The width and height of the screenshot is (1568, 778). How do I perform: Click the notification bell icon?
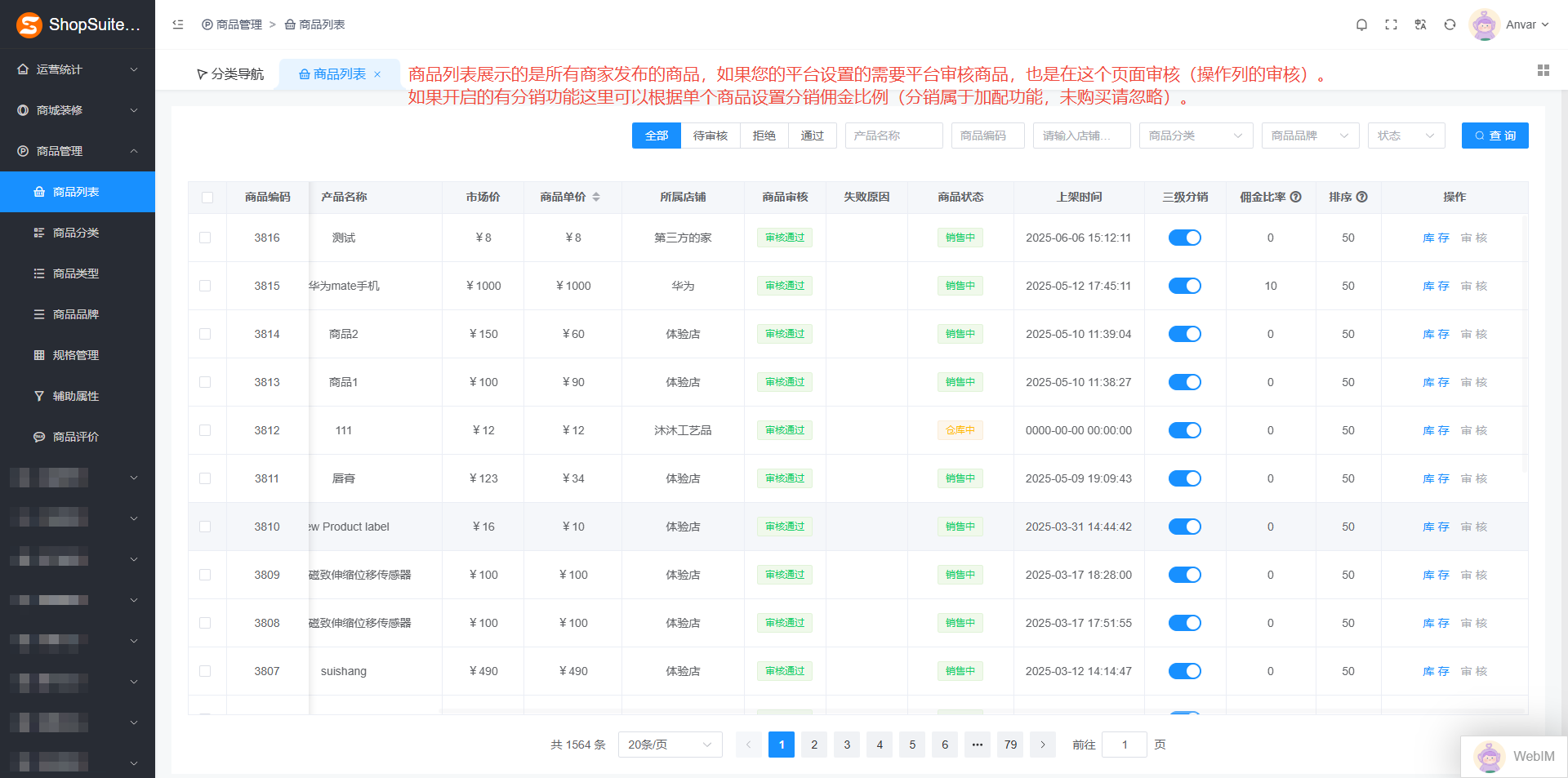(1361, 24)
